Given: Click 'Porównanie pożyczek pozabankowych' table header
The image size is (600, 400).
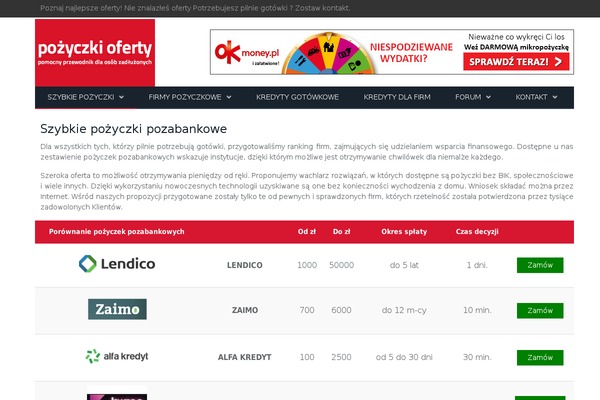Looking at the screenshot, I should 116,232.
